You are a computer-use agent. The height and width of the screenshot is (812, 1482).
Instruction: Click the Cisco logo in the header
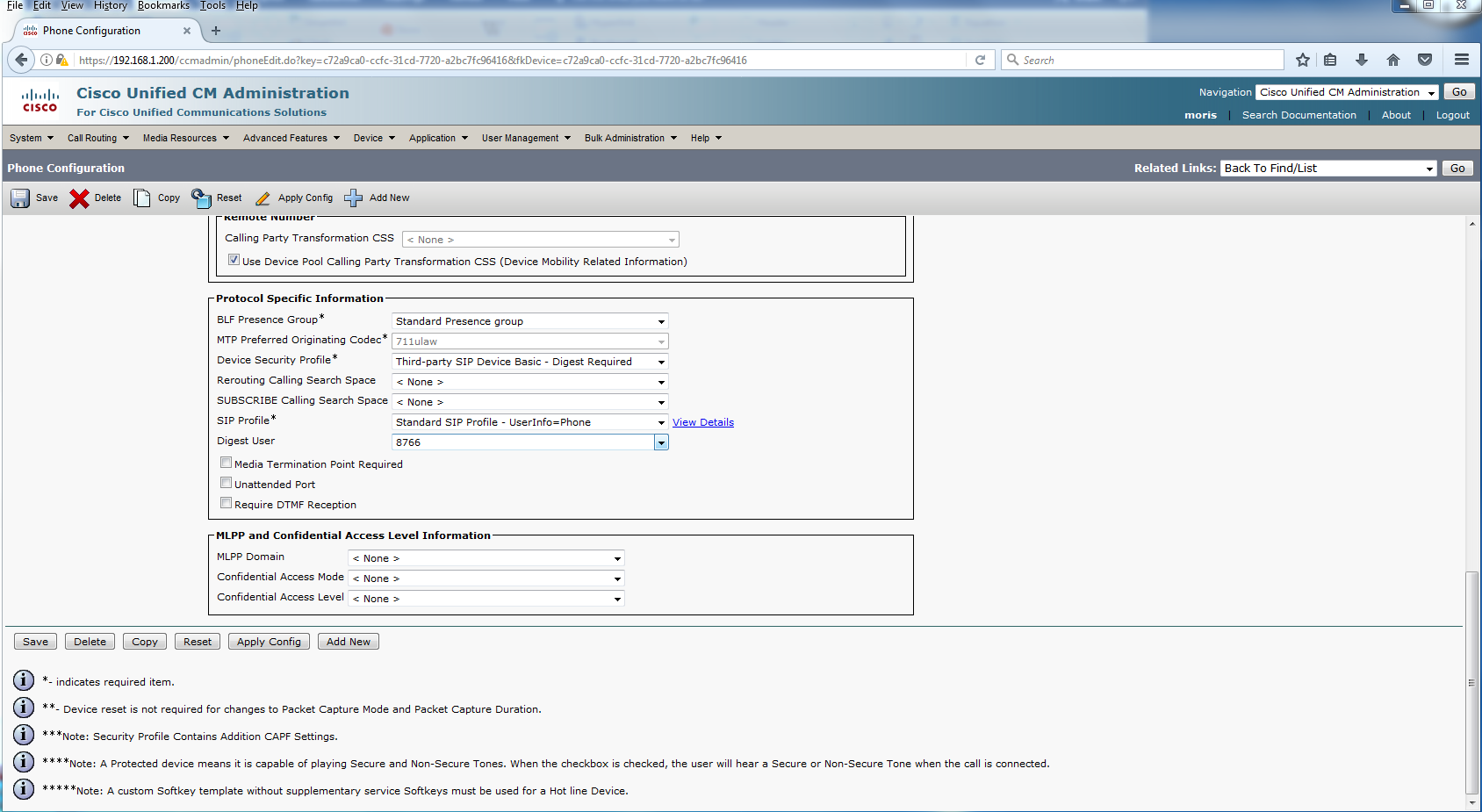(x=40, y=100)
